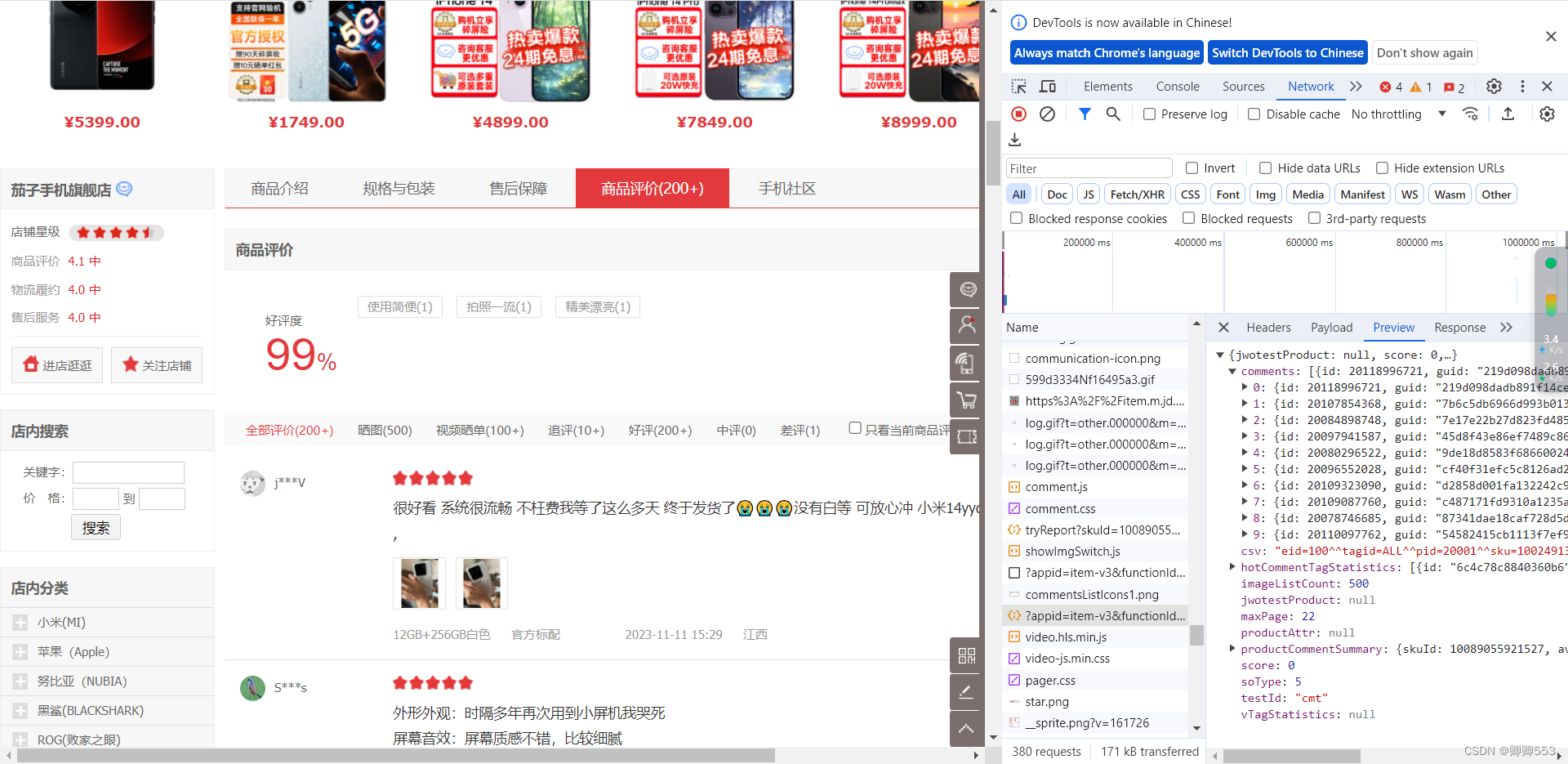The height and width of the screenshot is (764, 1568).
Task: Select the inspect element tool in DevTools
Action: tap(1018, 86)
